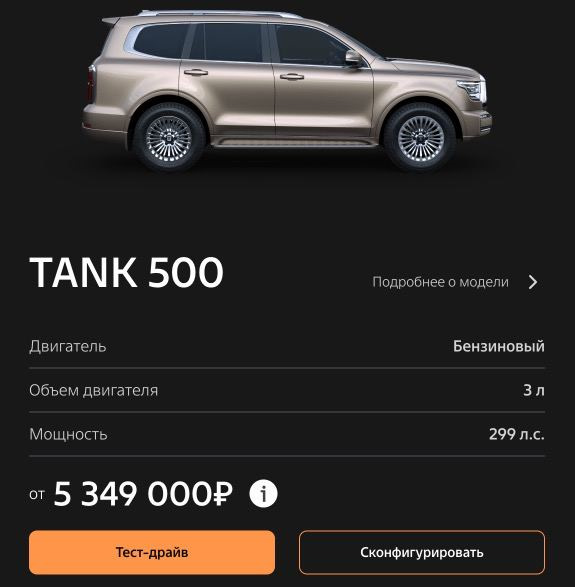The width and height of the screenshot is (575, 587).
Task: Click the TANK 500 car image
Action: point(287,90)
